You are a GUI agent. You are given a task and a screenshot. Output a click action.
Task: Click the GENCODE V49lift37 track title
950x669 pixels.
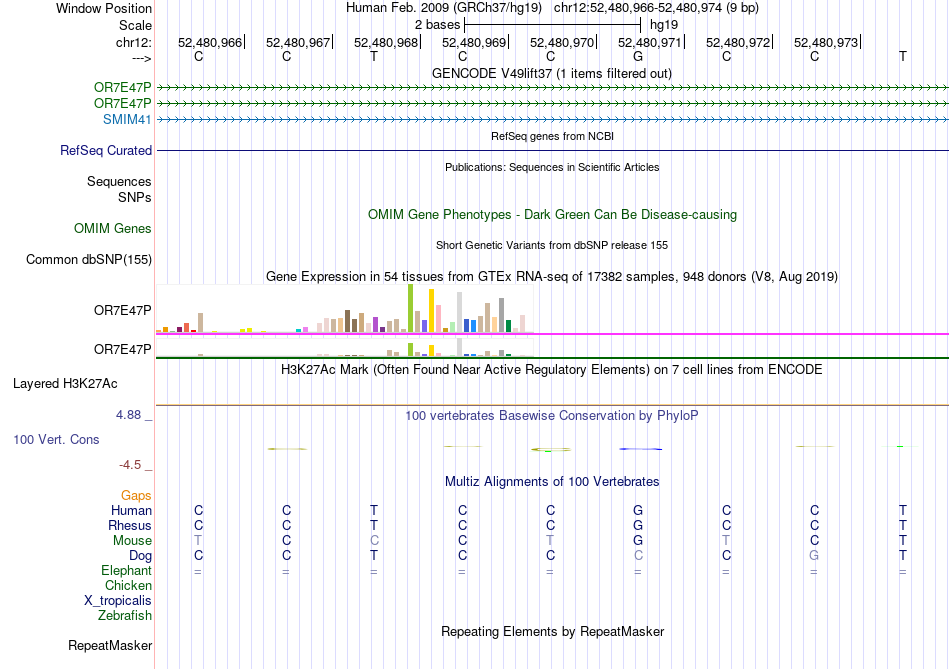(551, 73)
